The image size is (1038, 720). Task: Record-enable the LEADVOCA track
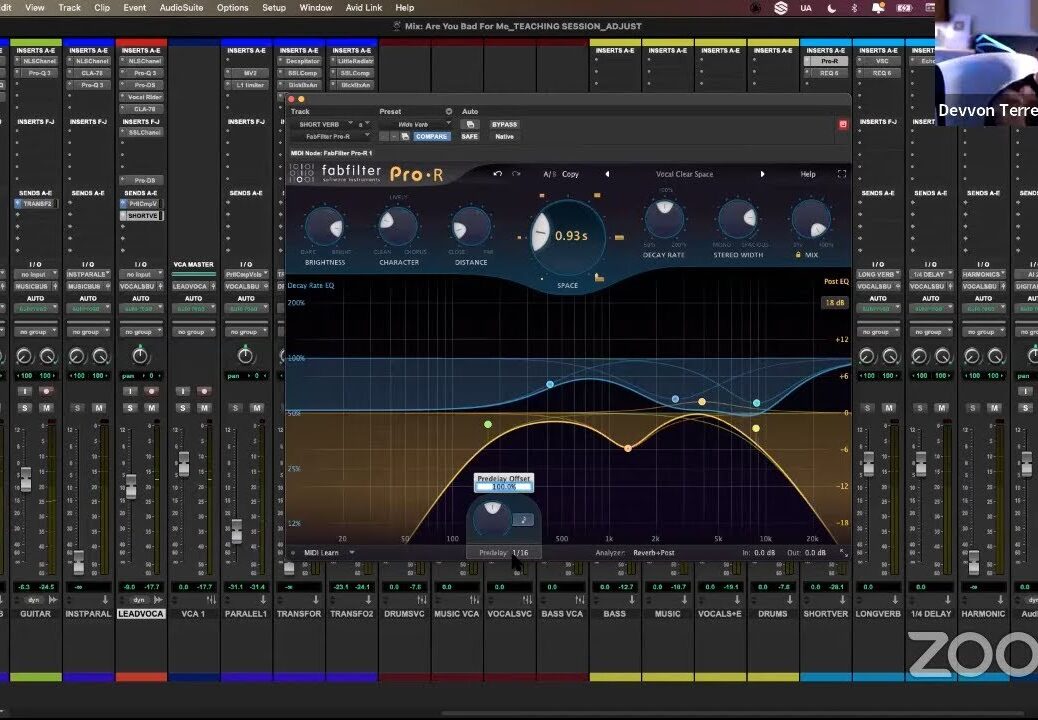tap(152, 391)
